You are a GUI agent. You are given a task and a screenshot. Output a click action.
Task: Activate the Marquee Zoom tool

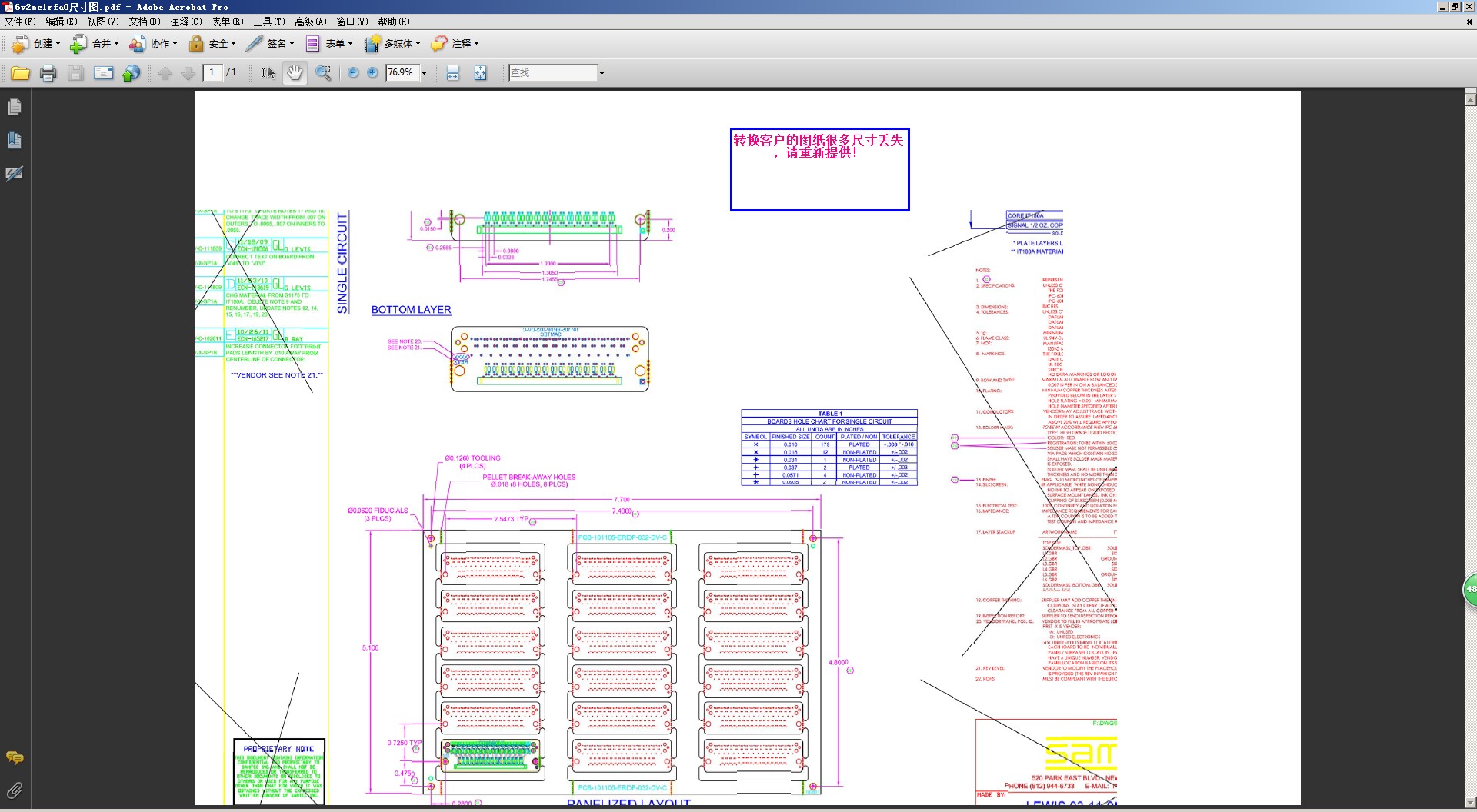pyautogui.click(x=323, y=73)
